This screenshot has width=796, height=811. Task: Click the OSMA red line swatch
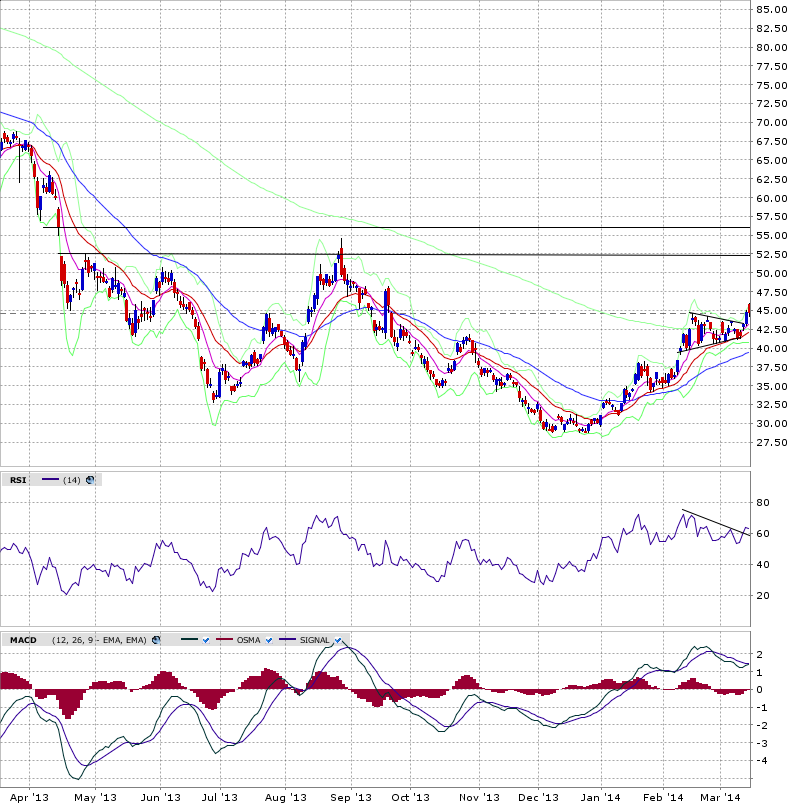click(x=223, y=640)
